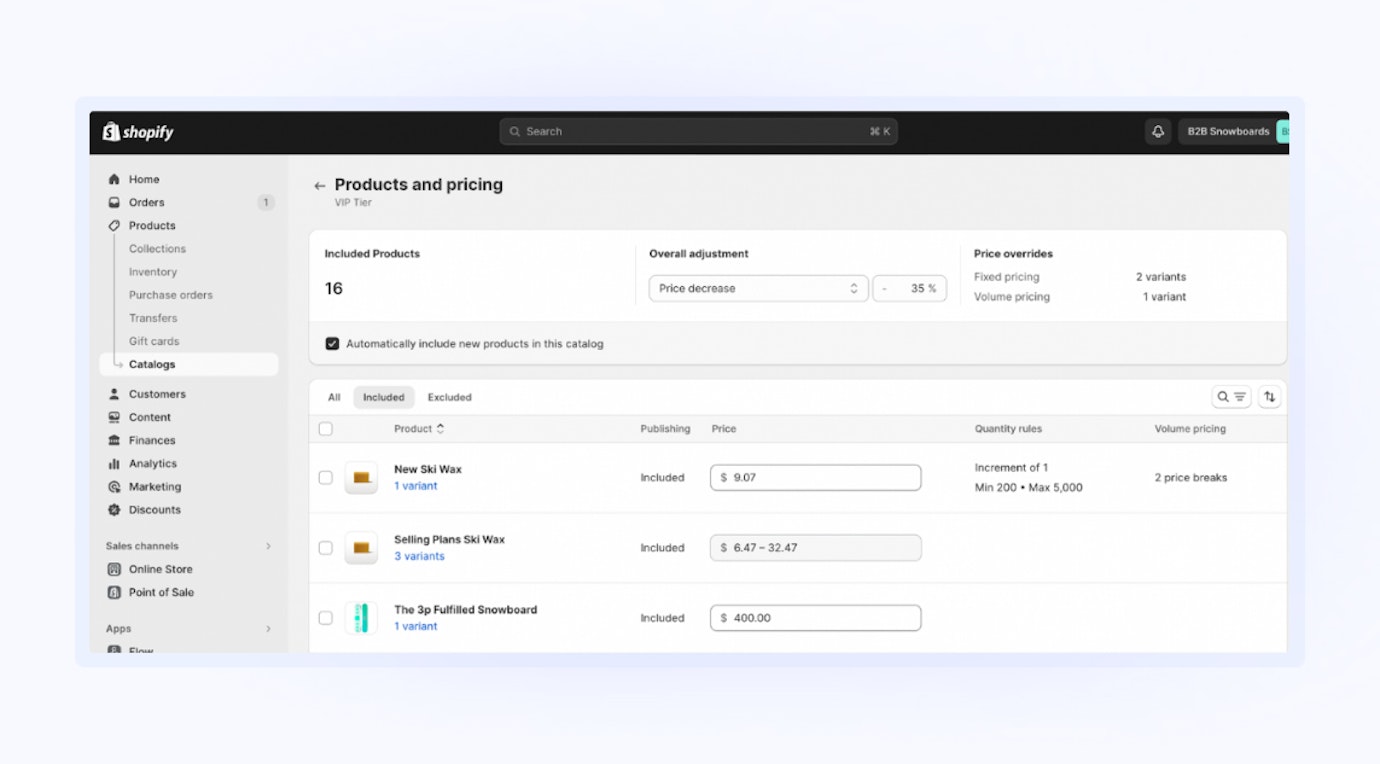Click the Increment of 1 quantity rule
Viewport: 1380px width, 764px height.
1011,467
